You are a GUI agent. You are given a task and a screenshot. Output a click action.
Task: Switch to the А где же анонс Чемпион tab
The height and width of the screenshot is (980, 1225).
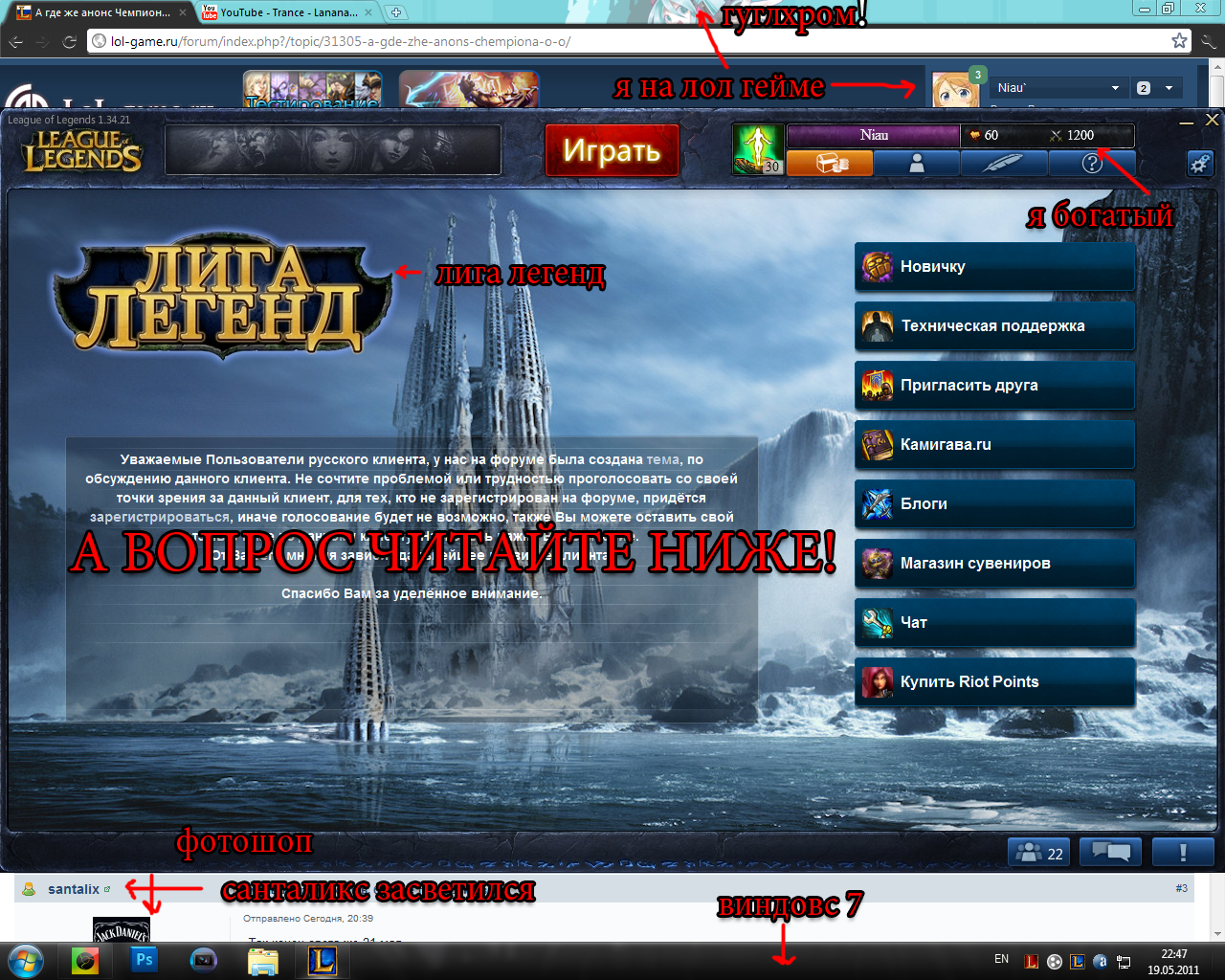point(99,12)
